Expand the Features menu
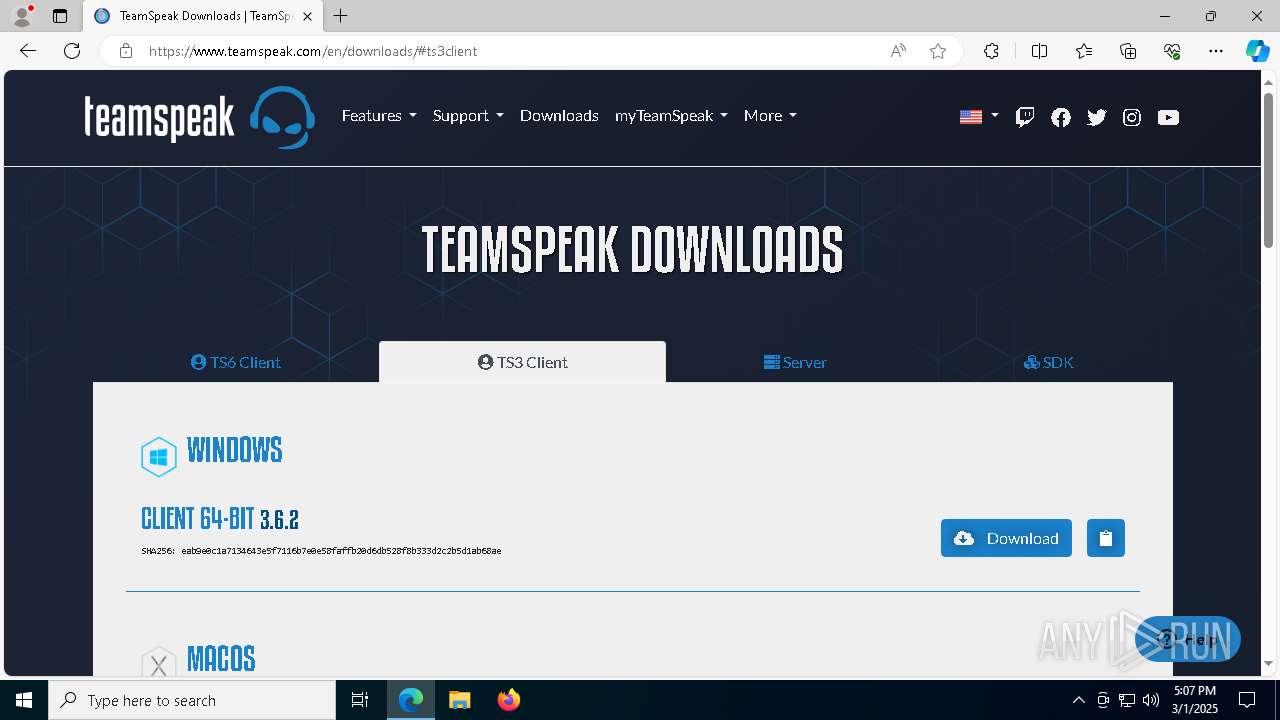1280x720 pixels. click(x=379, y=116)
